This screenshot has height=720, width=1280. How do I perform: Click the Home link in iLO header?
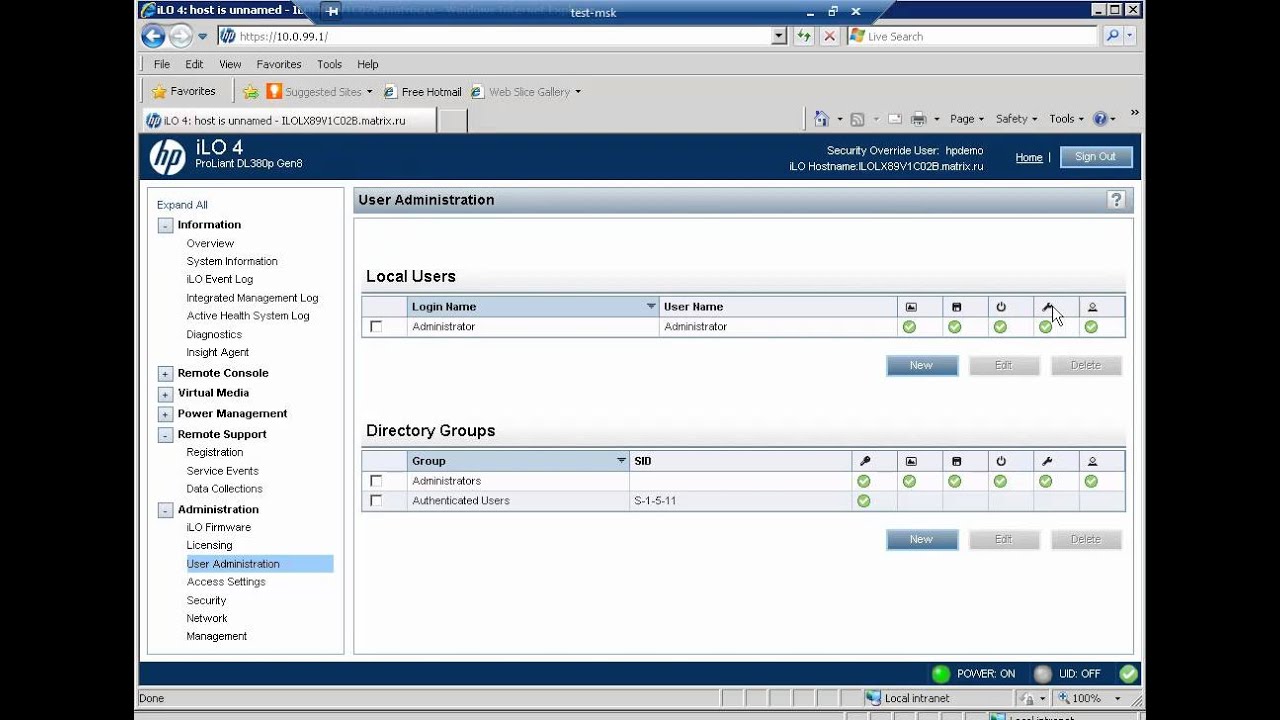point(1029,158)
